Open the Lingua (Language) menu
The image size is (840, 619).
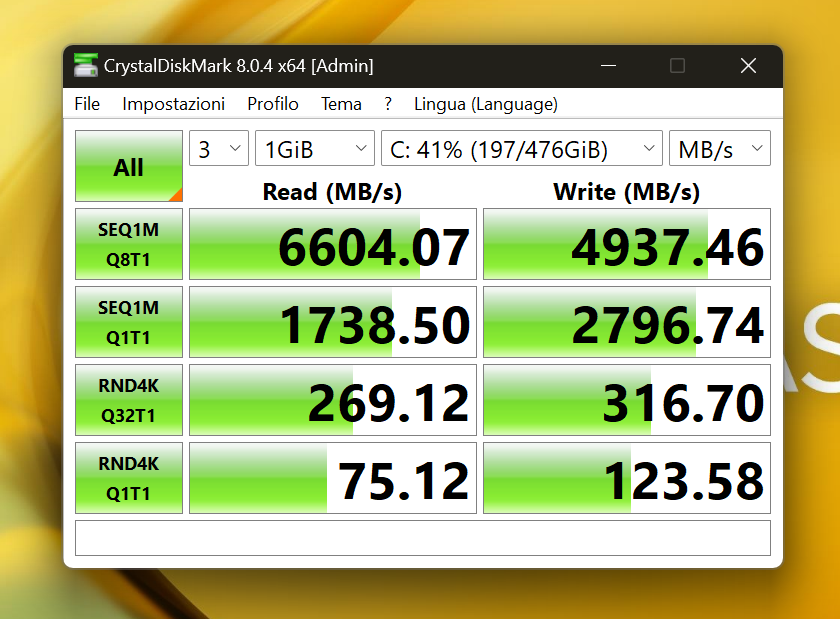[x=486, y=104]
